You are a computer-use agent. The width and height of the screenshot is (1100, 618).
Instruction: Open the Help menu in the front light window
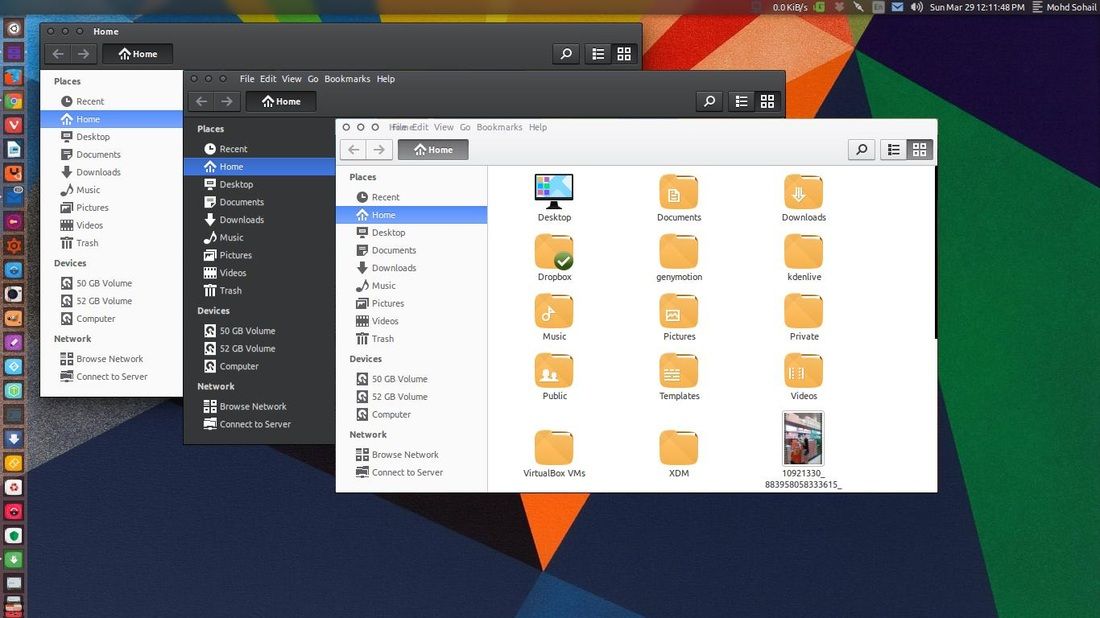pos(538,127)
